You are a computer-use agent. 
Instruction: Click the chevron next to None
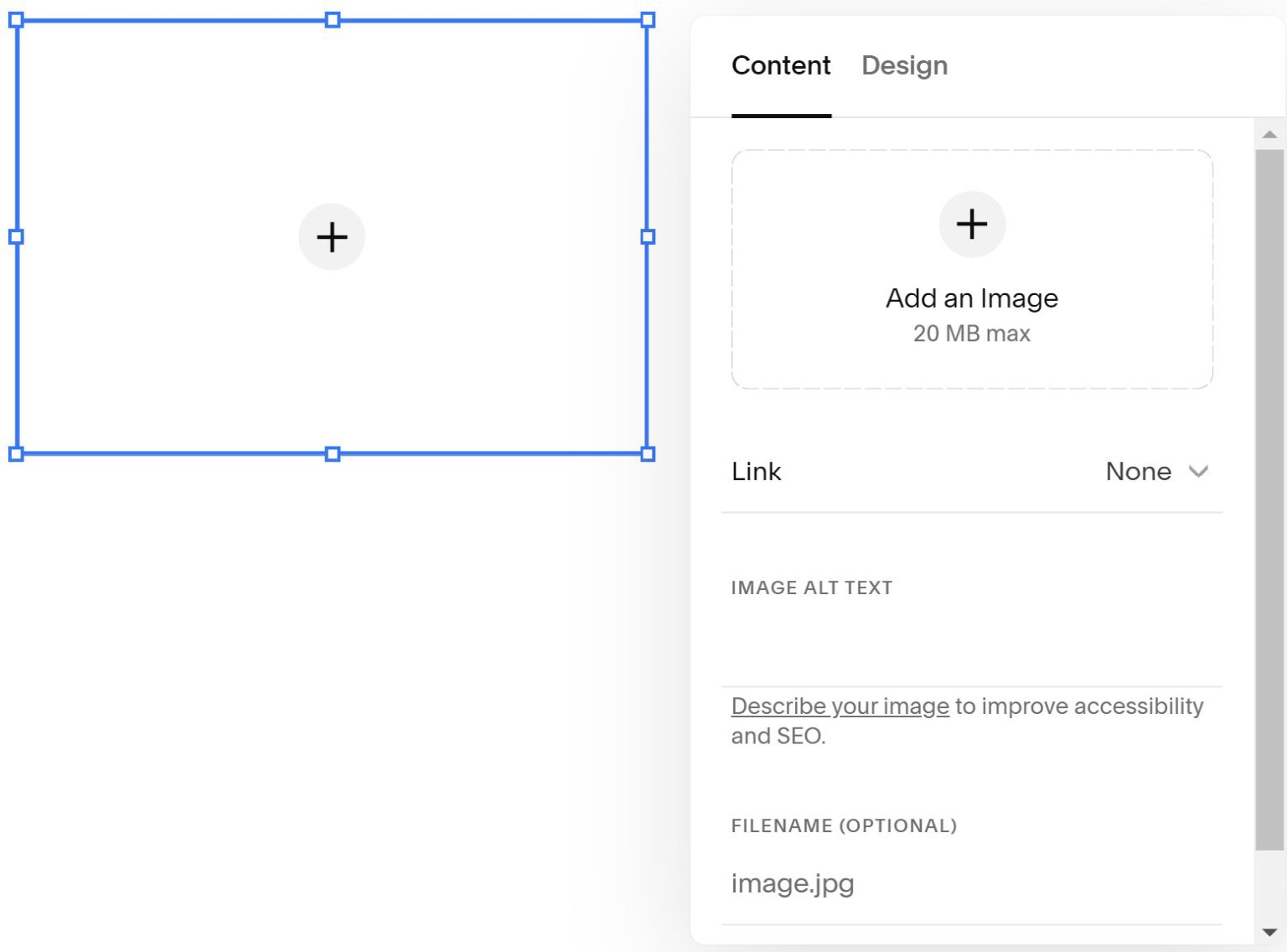point(1199,472)
